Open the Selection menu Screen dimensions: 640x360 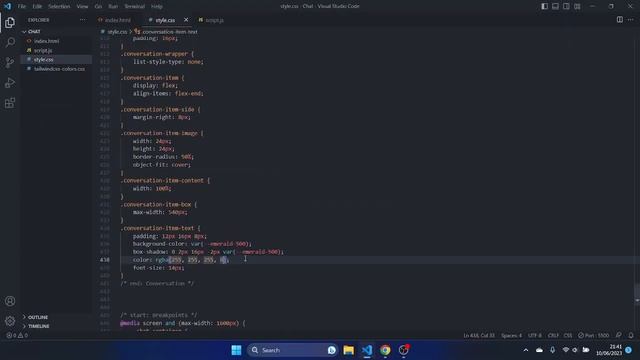(x=59, y=6)
